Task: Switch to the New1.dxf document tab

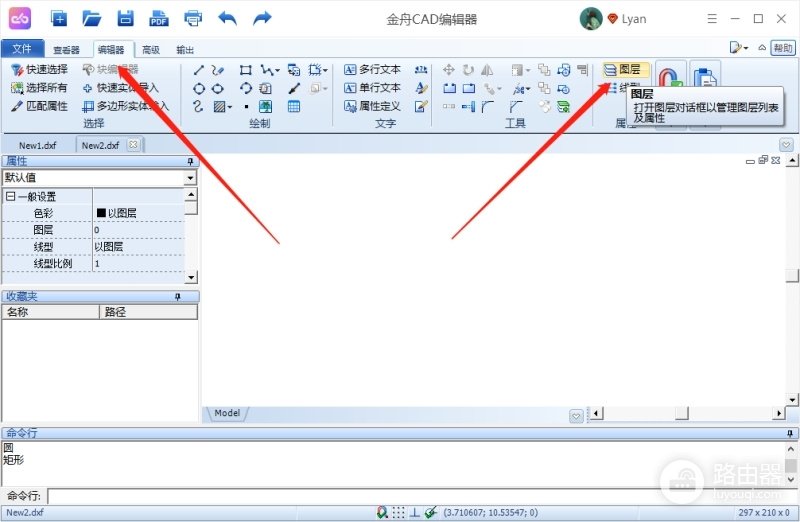Action: click(x=37, y=145)
